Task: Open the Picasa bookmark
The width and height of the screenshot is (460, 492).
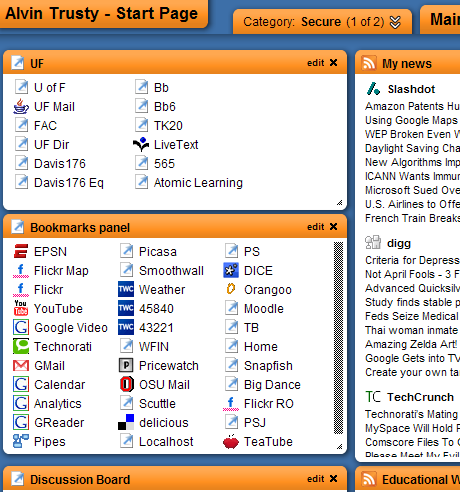Action: pyautogui.click(x=158, y=252)
